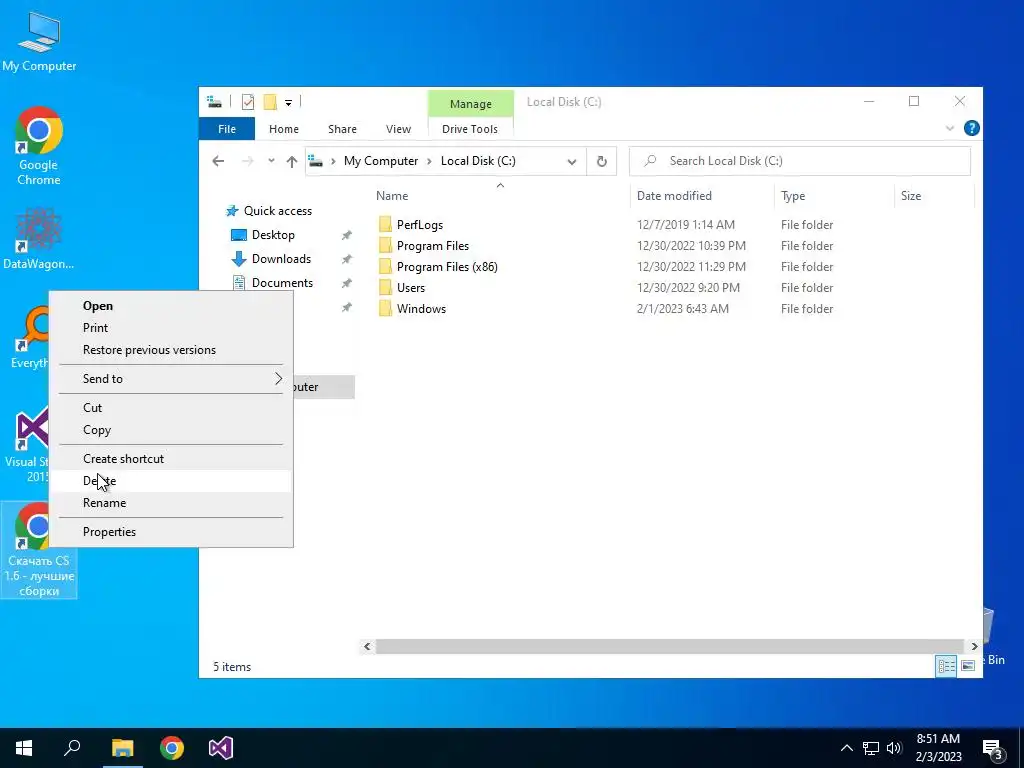1024x768 pixels.
Task: Select the Program Files folder
Action: [x=432, y=246]
